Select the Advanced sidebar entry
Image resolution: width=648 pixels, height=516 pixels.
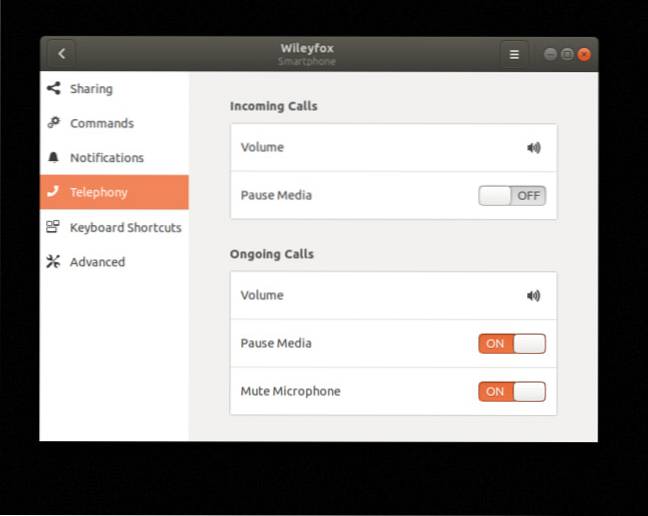97,262
